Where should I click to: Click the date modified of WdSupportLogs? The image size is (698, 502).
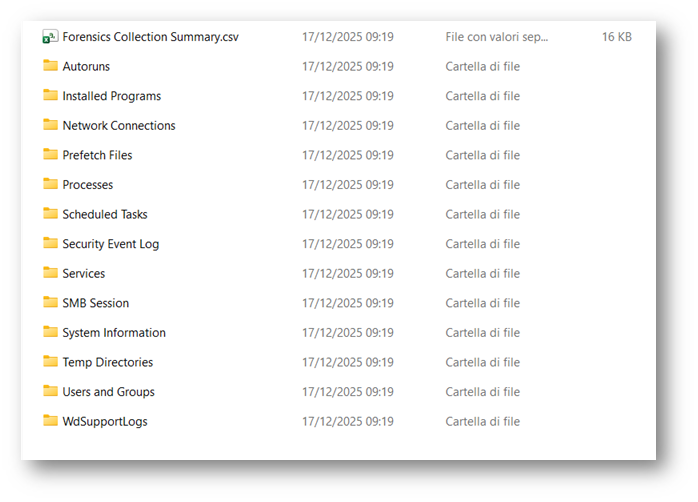point(348,421)
